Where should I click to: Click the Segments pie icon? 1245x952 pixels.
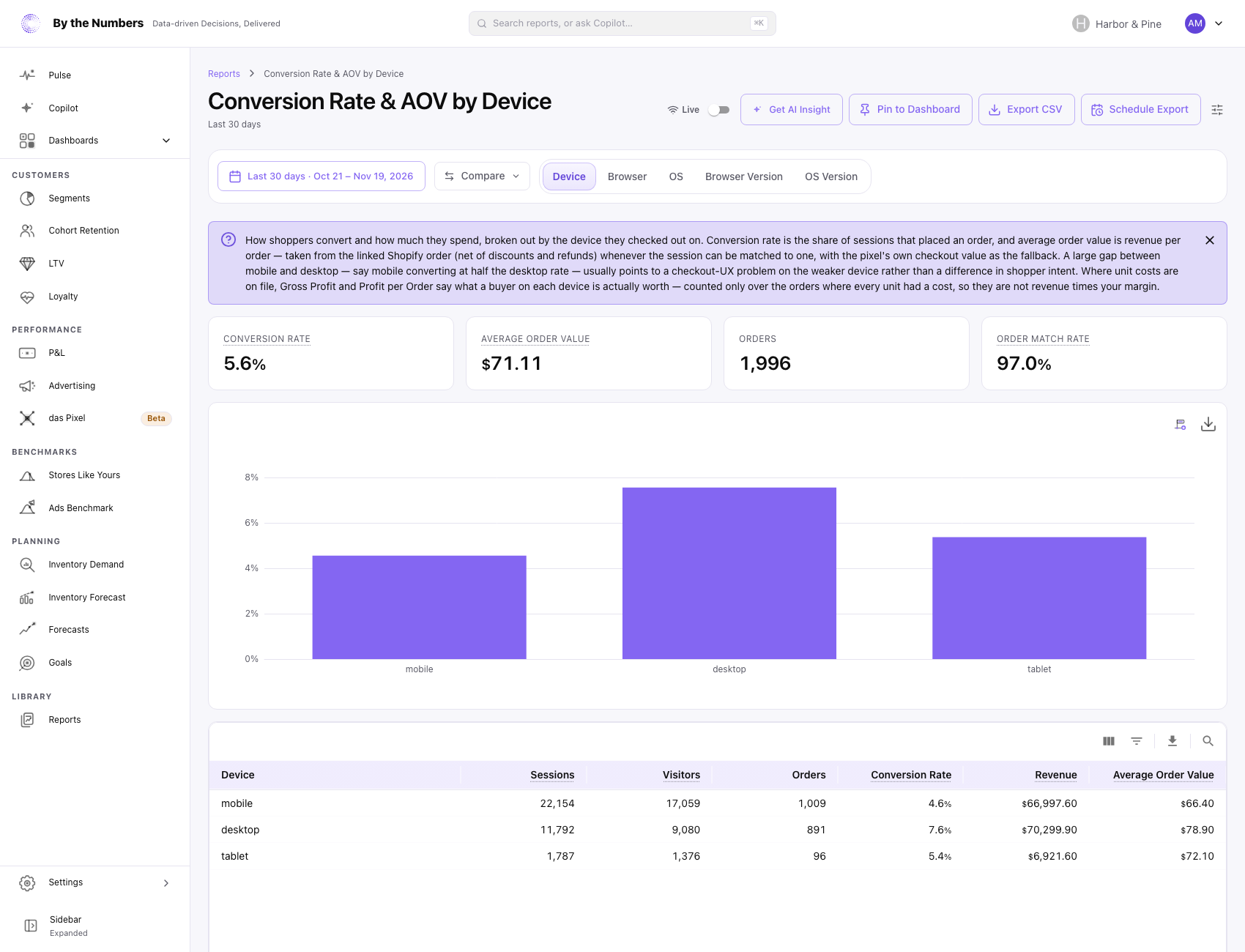coord(27,198)
